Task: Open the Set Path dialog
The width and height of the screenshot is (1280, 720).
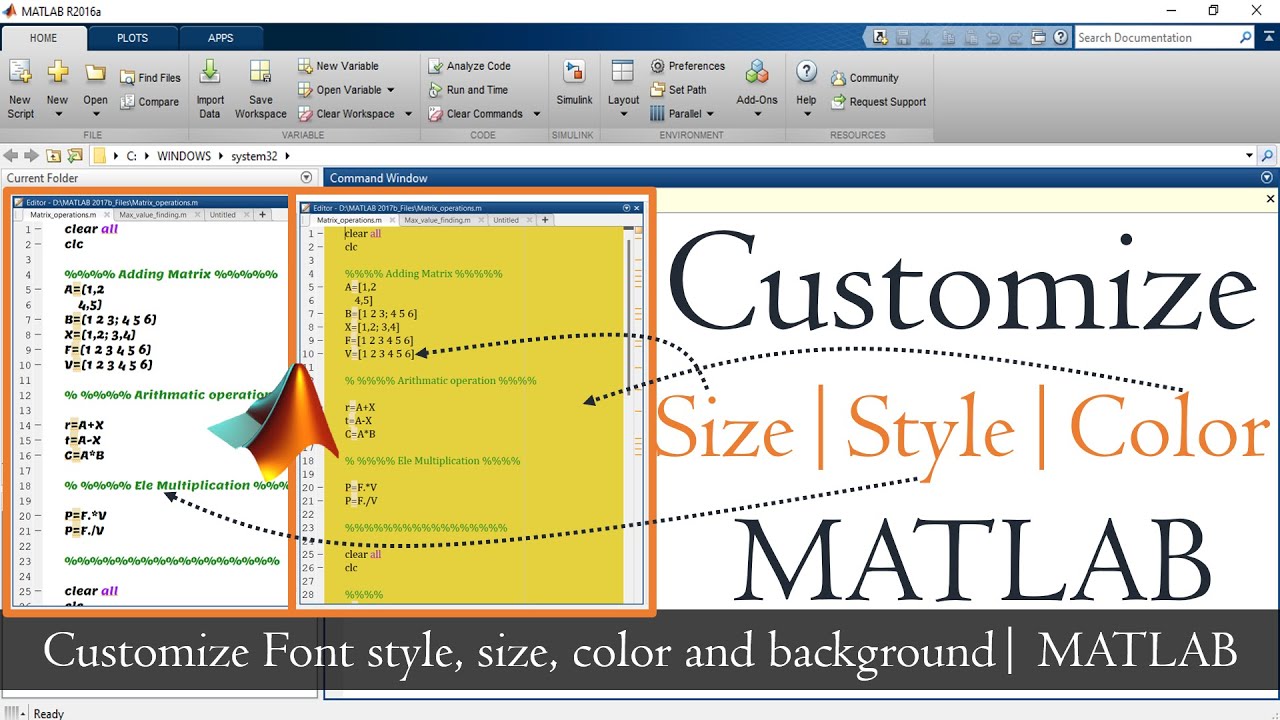Action: tap(679, 90)
